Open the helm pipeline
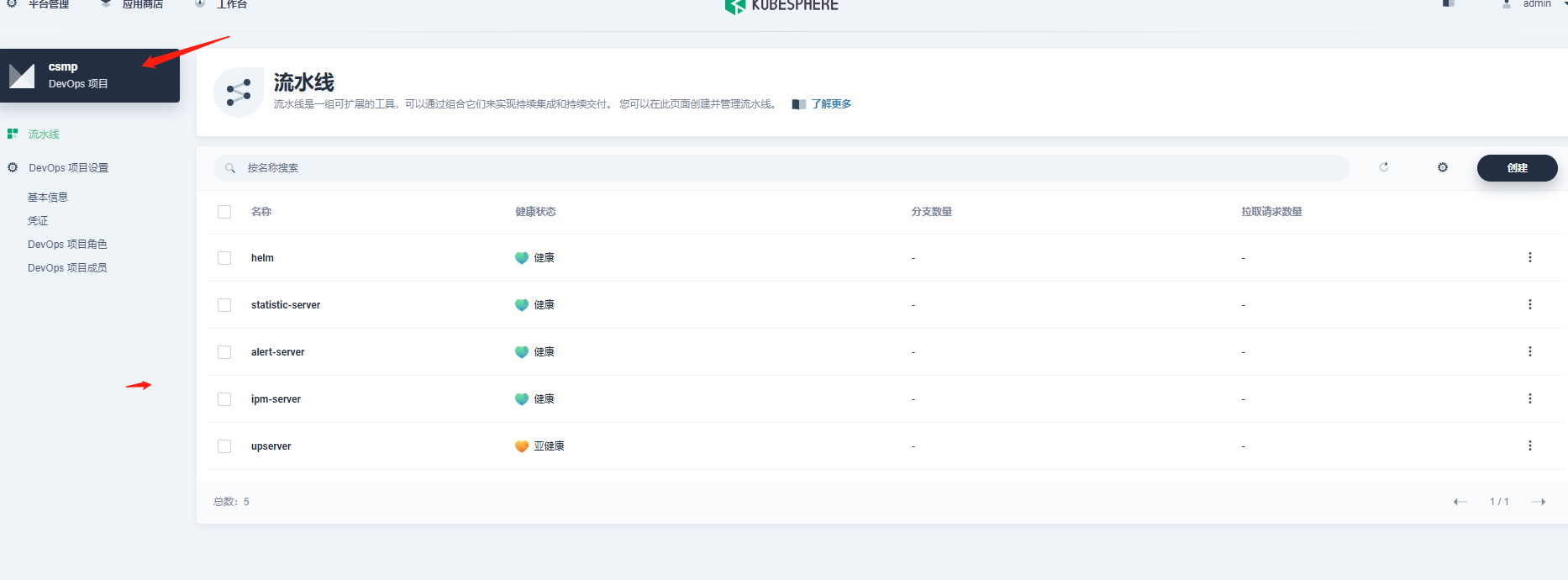This screenshot has width=1568, height=580. pos(262,258)
